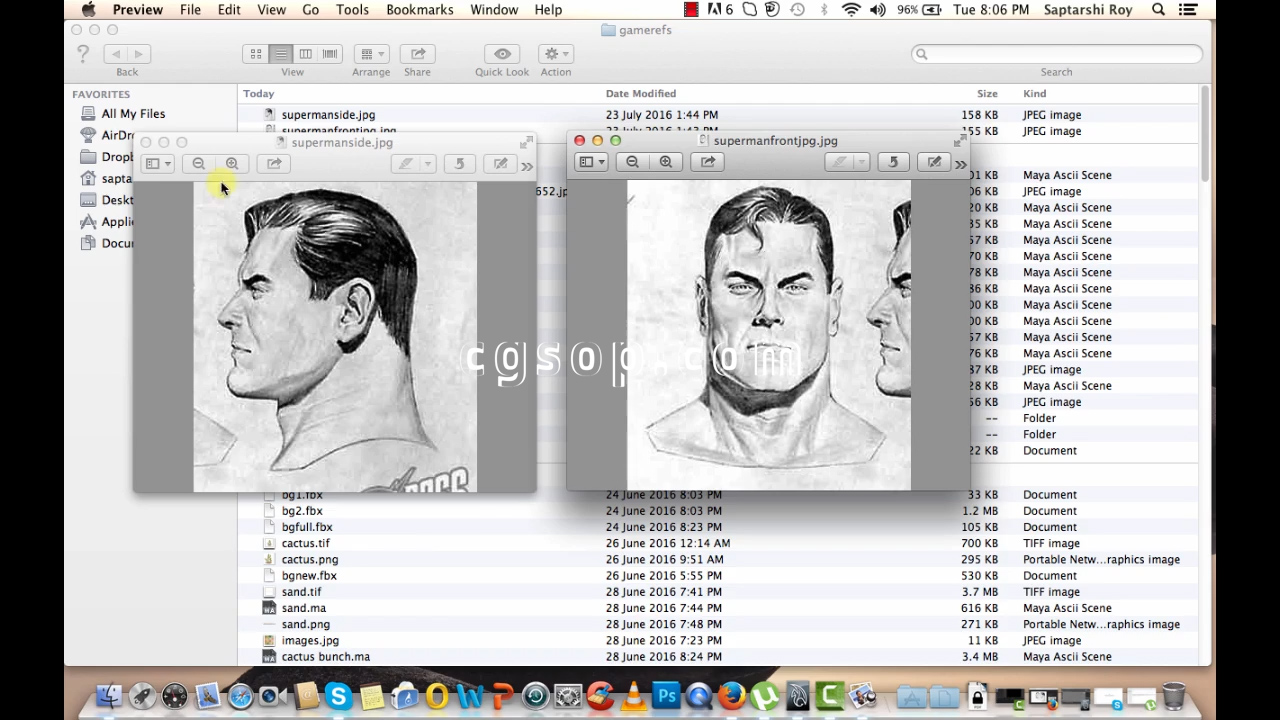The height and width of the screenshot is (720, 1280).
Task: Rotate the supermanfrontjpg.jpg image in Preview
Action: coord(893,162)
